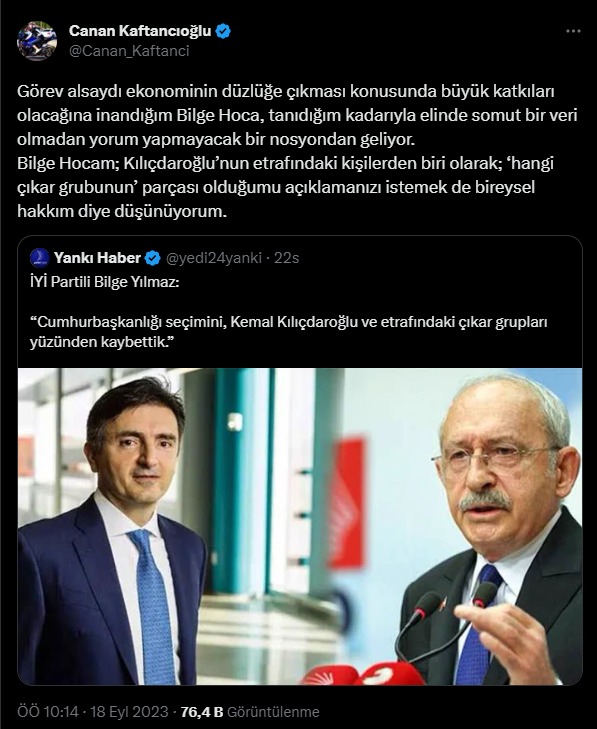The height and width of the screenshot is (729, 597).
Task: Click the İYİ Partili Bilge Yılmaz line
Action: pyautogui.click(x=104, y=282)
